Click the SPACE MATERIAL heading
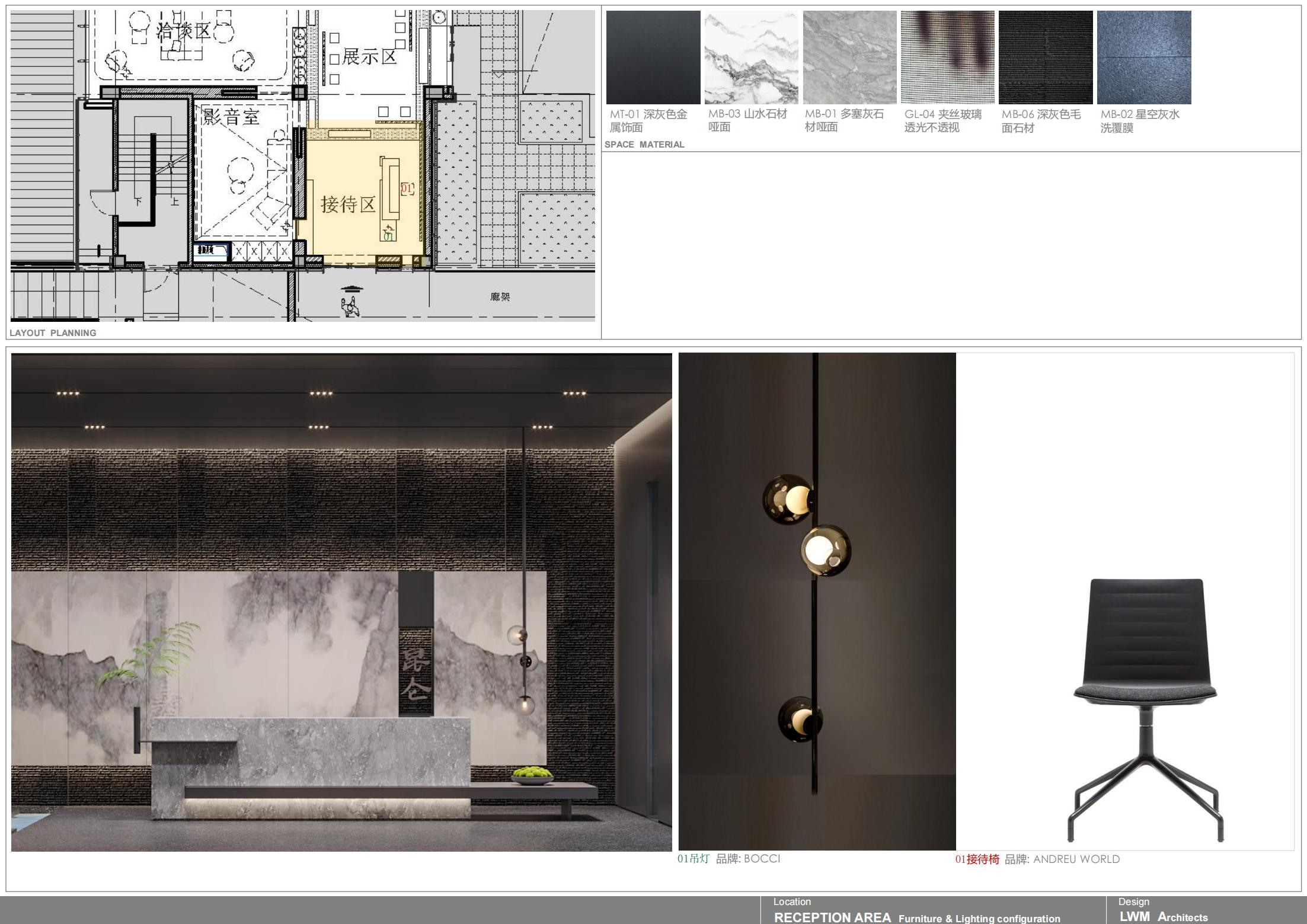This screenshot has width=1307, height=924. [644, 145]
